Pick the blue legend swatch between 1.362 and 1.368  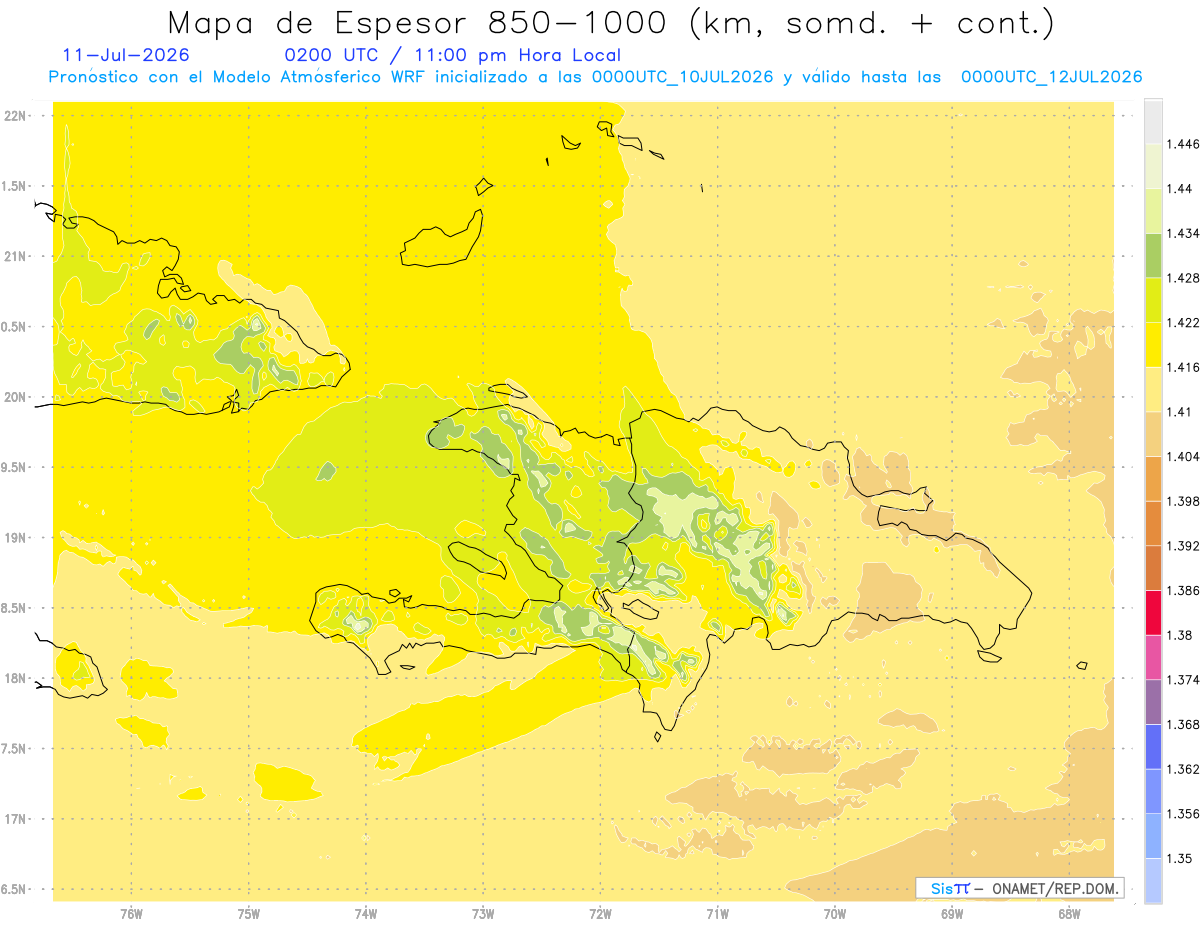(1153, 746)
